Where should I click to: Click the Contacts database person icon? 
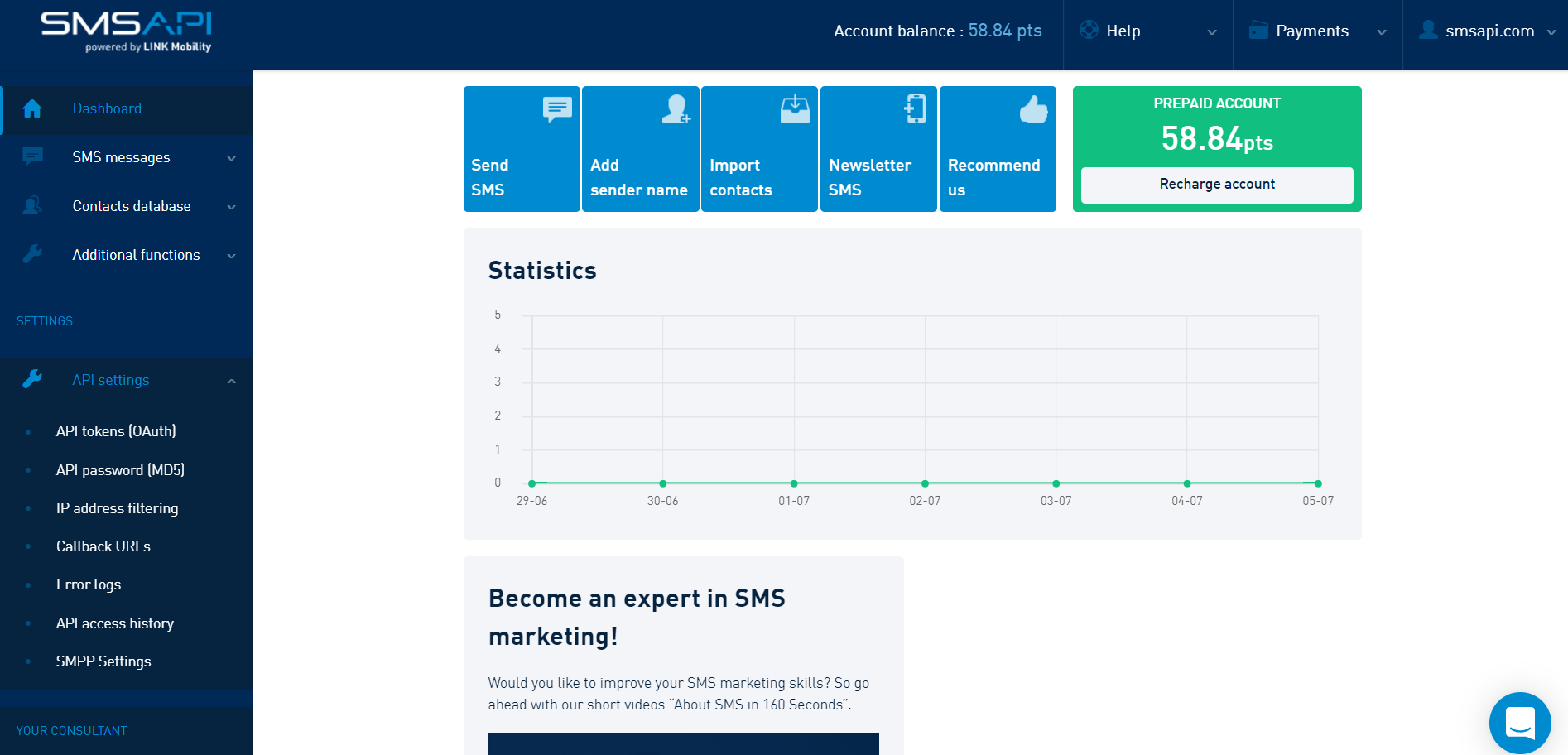click(32, 205)
